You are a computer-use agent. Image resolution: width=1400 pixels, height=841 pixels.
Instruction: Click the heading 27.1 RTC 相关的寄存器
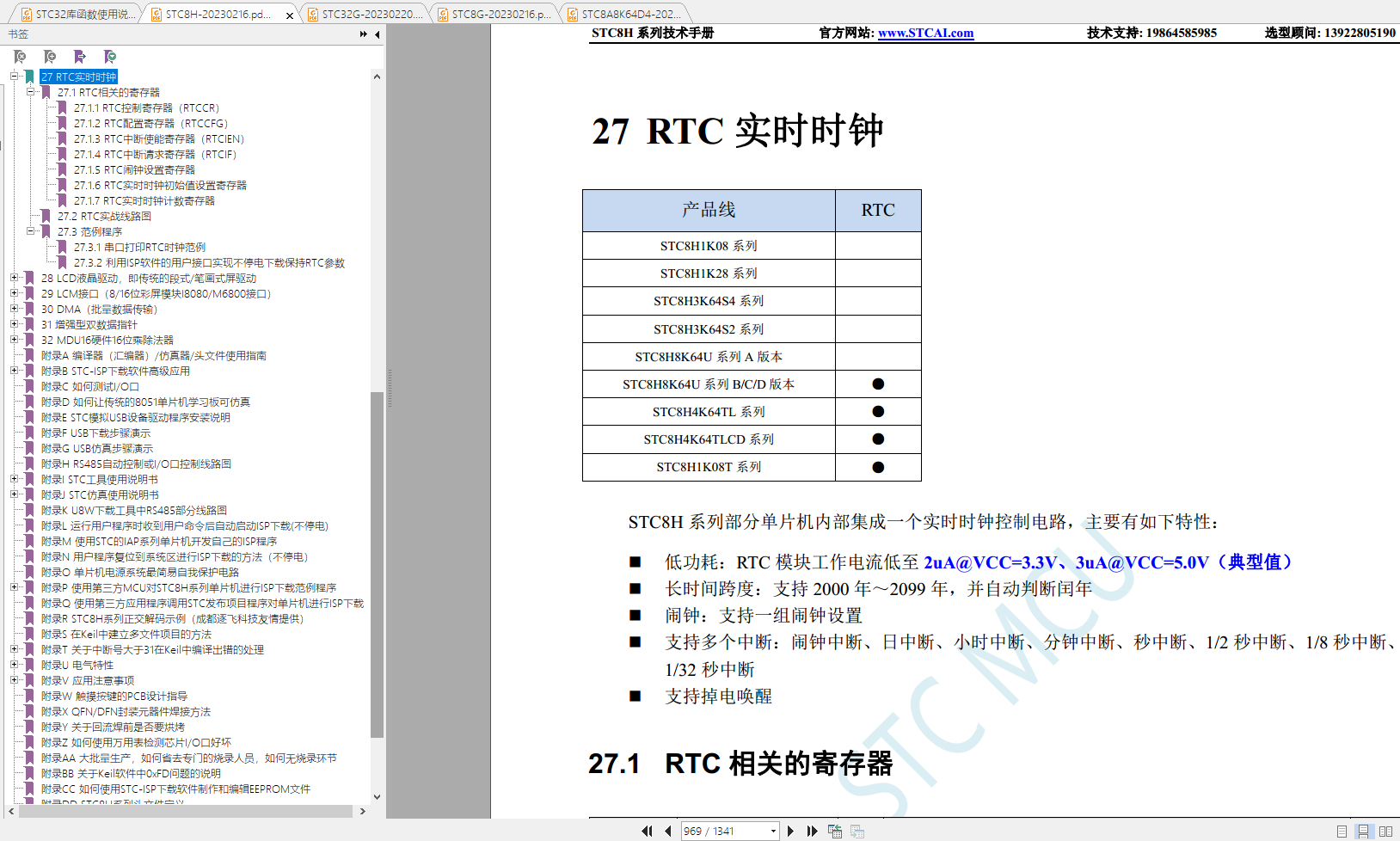pos(740,763)
